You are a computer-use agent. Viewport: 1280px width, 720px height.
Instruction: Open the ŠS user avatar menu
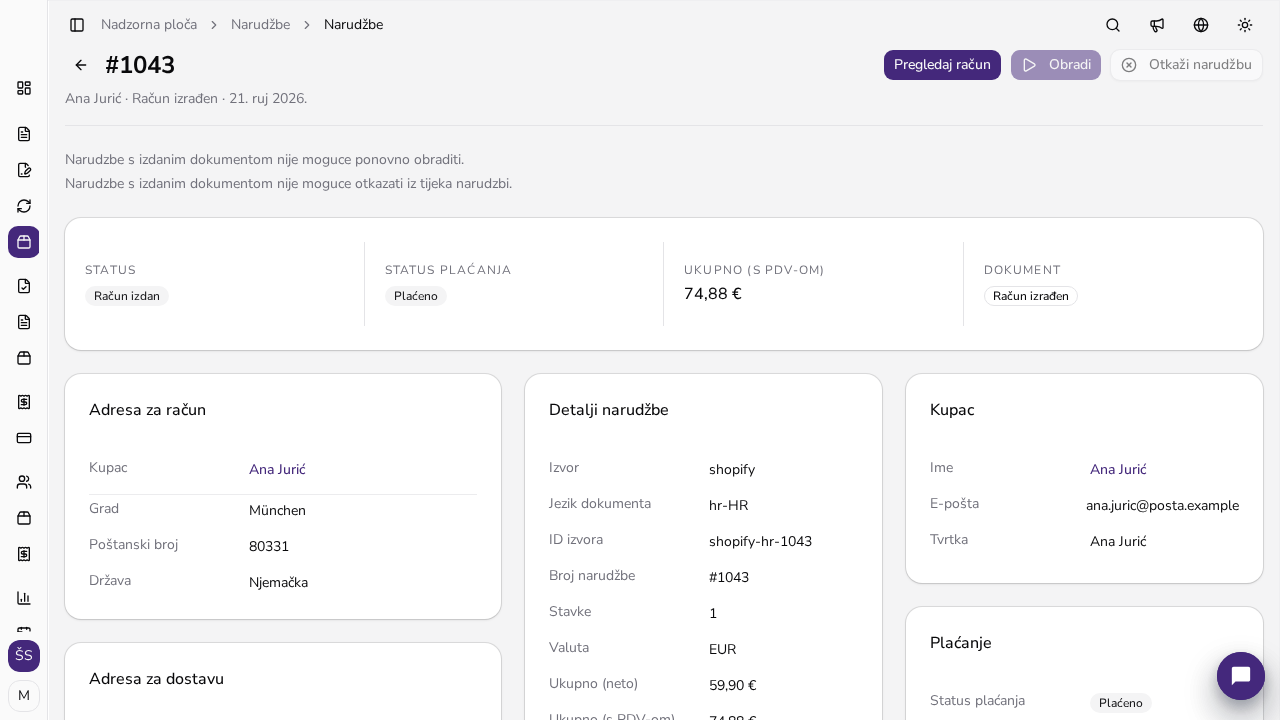(24, 656)
